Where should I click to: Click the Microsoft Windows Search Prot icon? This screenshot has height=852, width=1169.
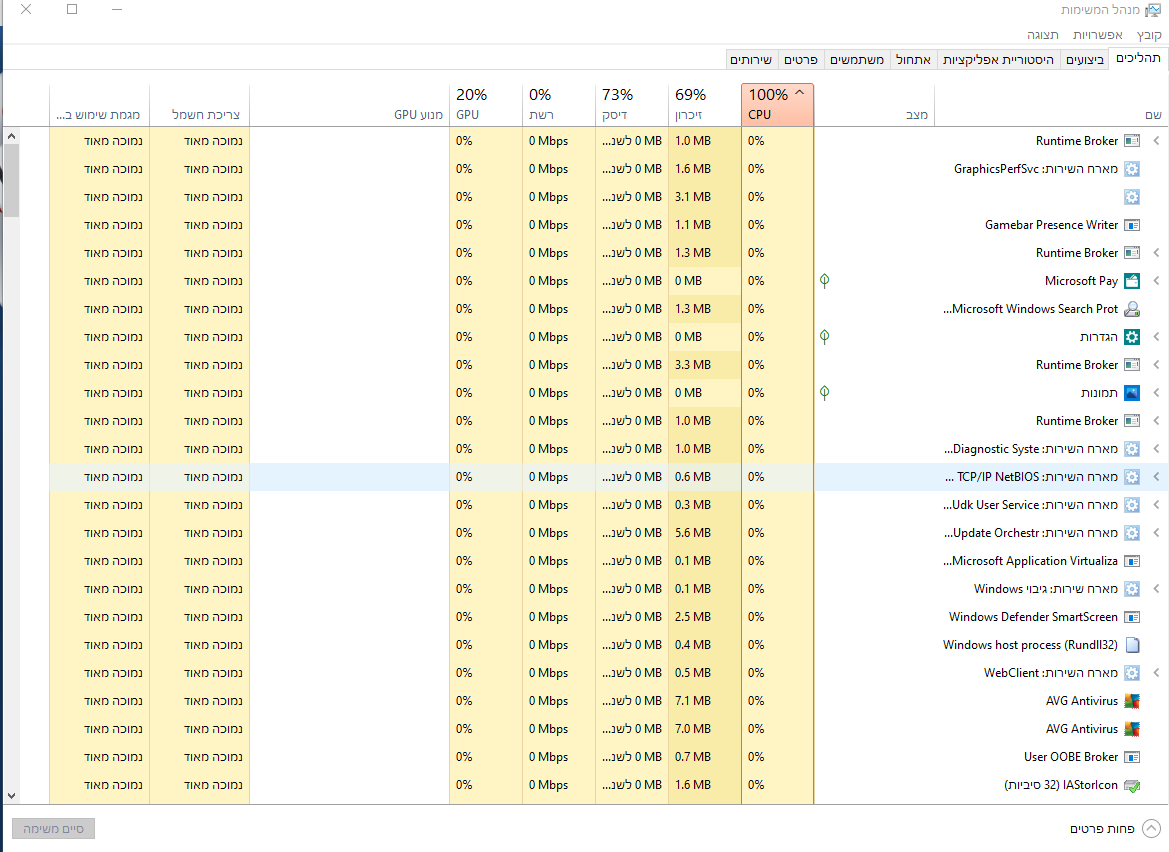tap(1132, 309)
